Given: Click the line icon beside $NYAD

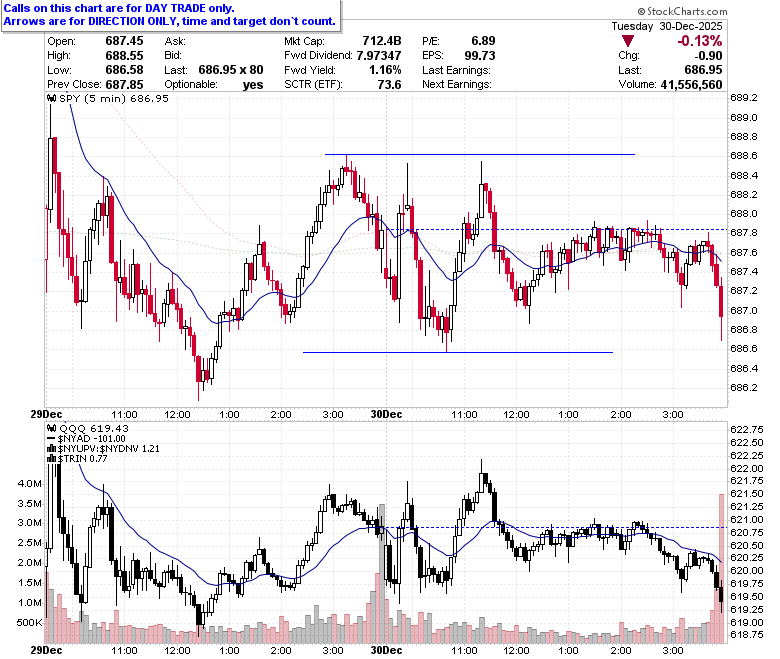Looking at the screenshot, I should tap(51, 439).
